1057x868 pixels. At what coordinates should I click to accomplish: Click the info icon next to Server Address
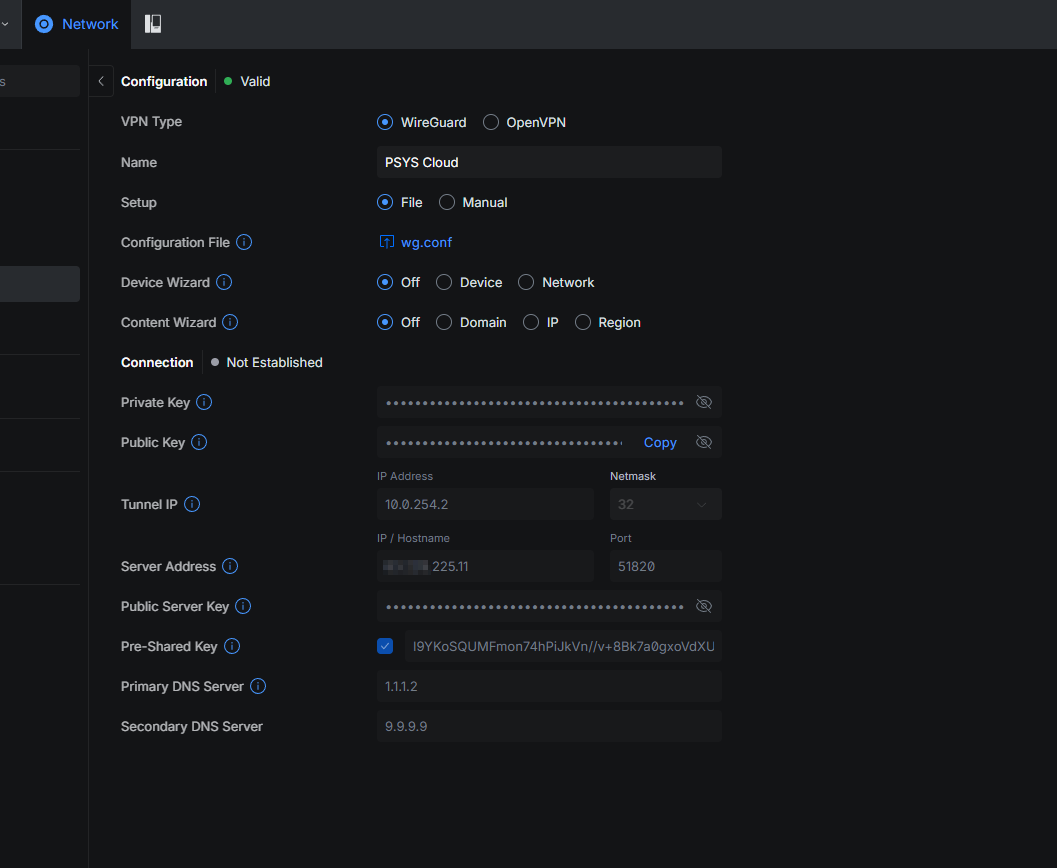(x=230, y=566)
